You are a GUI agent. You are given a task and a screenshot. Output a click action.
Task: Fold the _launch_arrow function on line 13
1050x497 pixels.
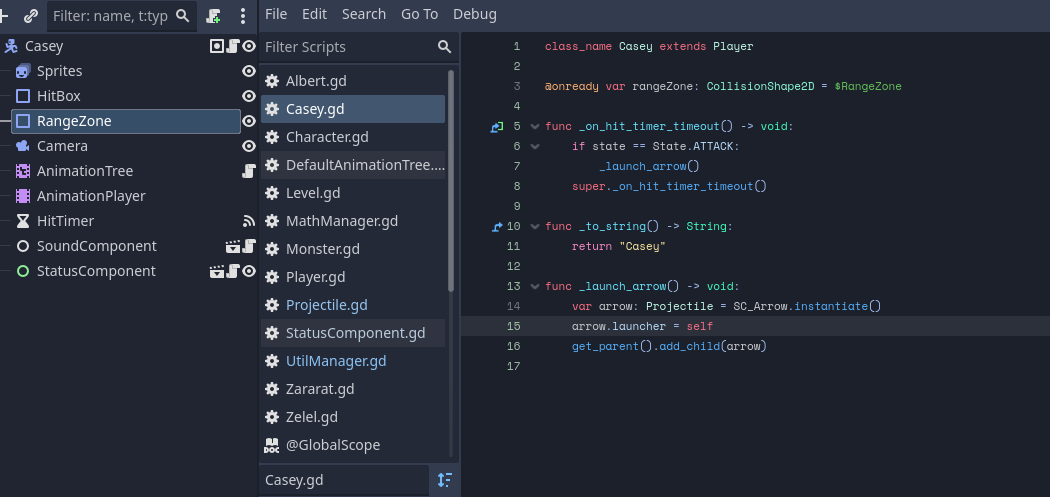click(x=534, y=287)
